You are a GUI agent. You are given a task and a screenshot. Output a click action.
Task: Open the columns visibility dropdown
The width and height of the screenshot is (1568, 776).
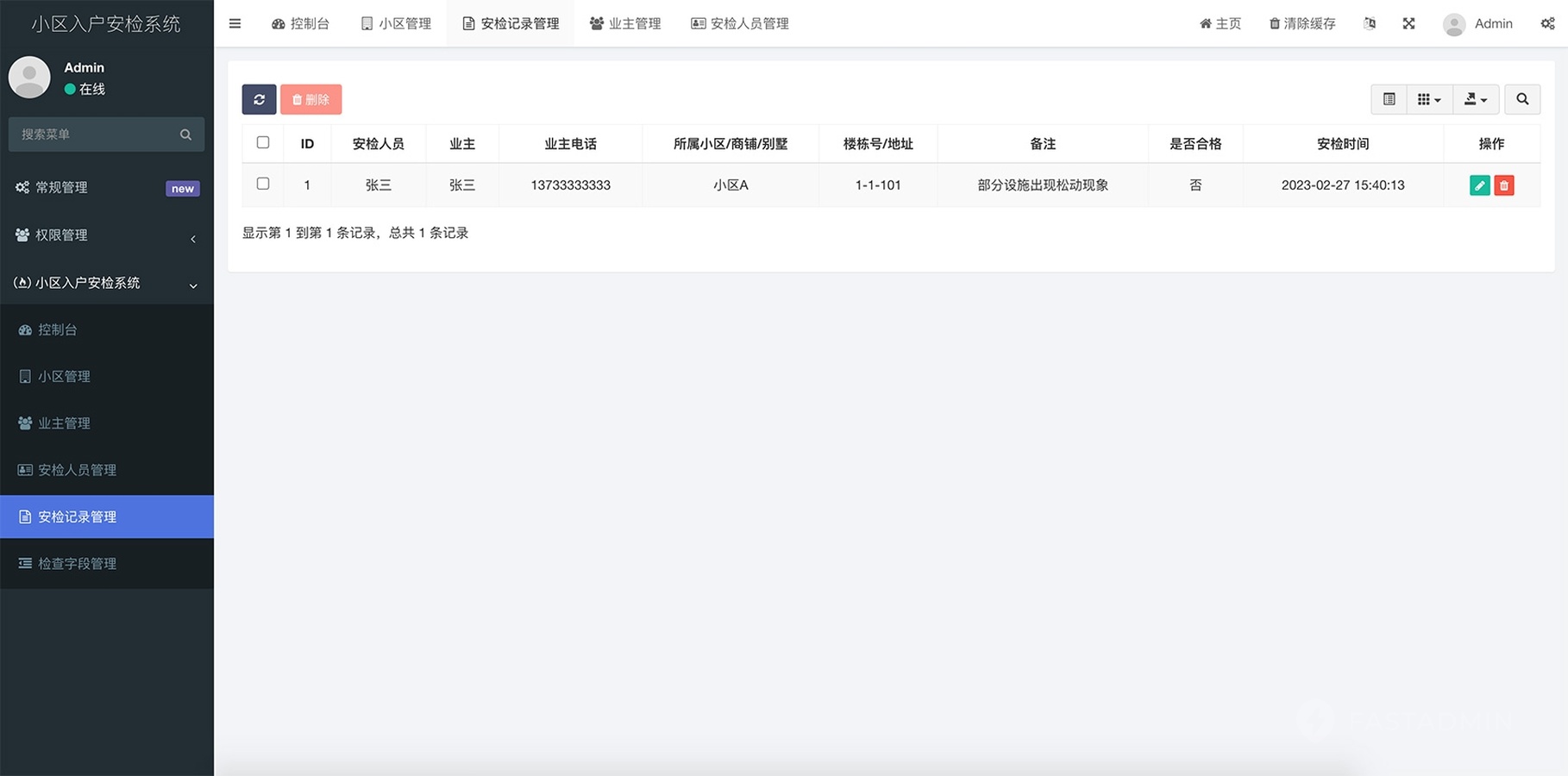(x=1428, y=99)
